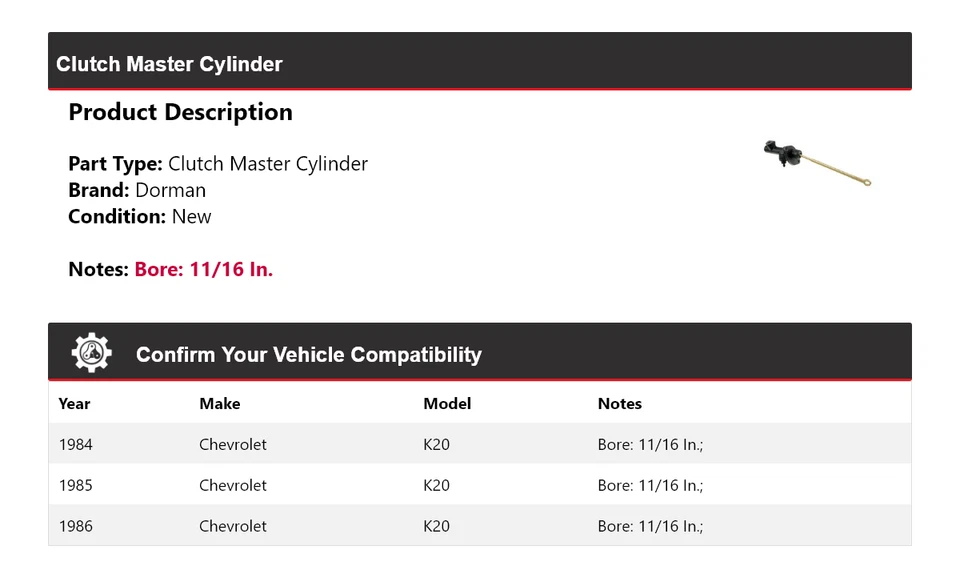Select the 1985 year cell
960x578 pixels.
coord(75,485)
